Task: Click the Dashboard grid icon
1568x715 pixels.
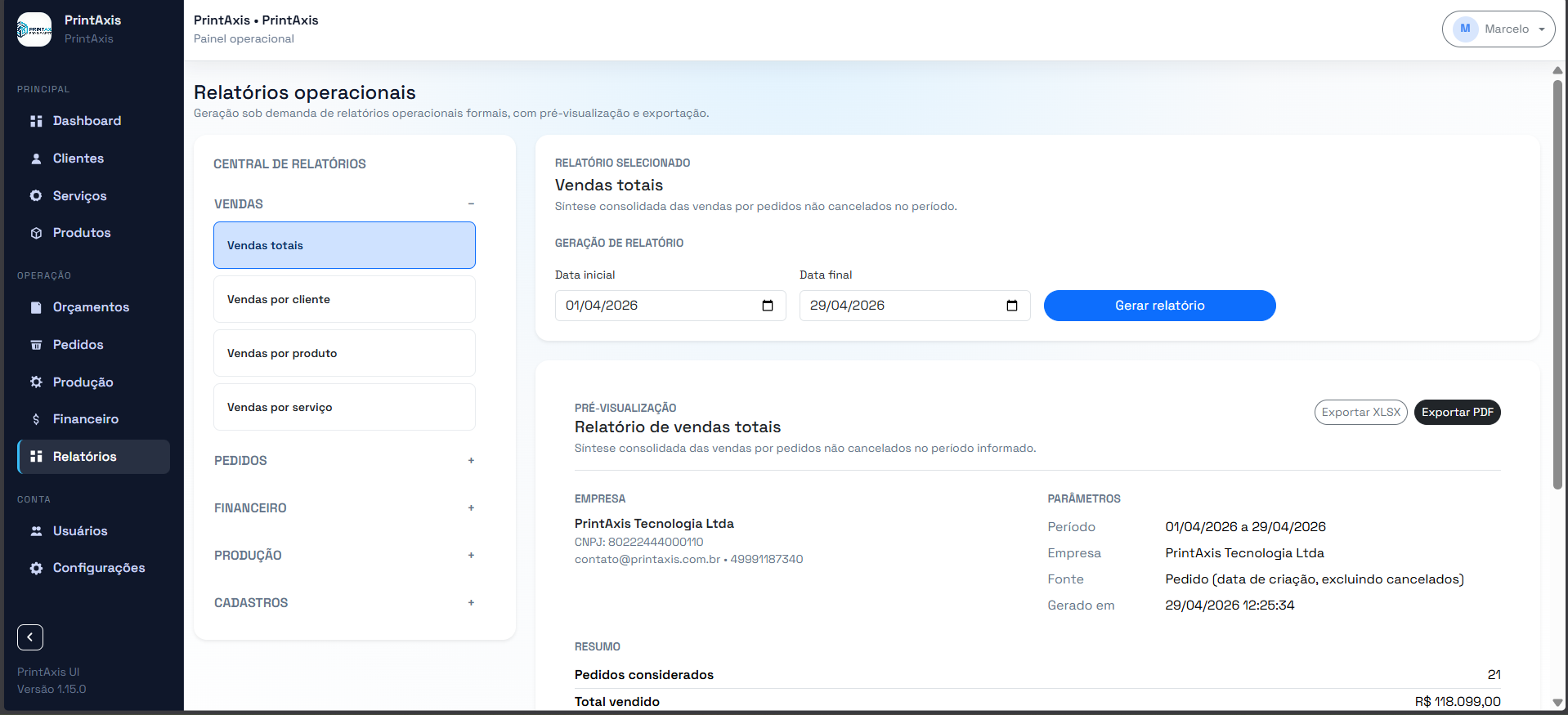Action: coord(36,121)
